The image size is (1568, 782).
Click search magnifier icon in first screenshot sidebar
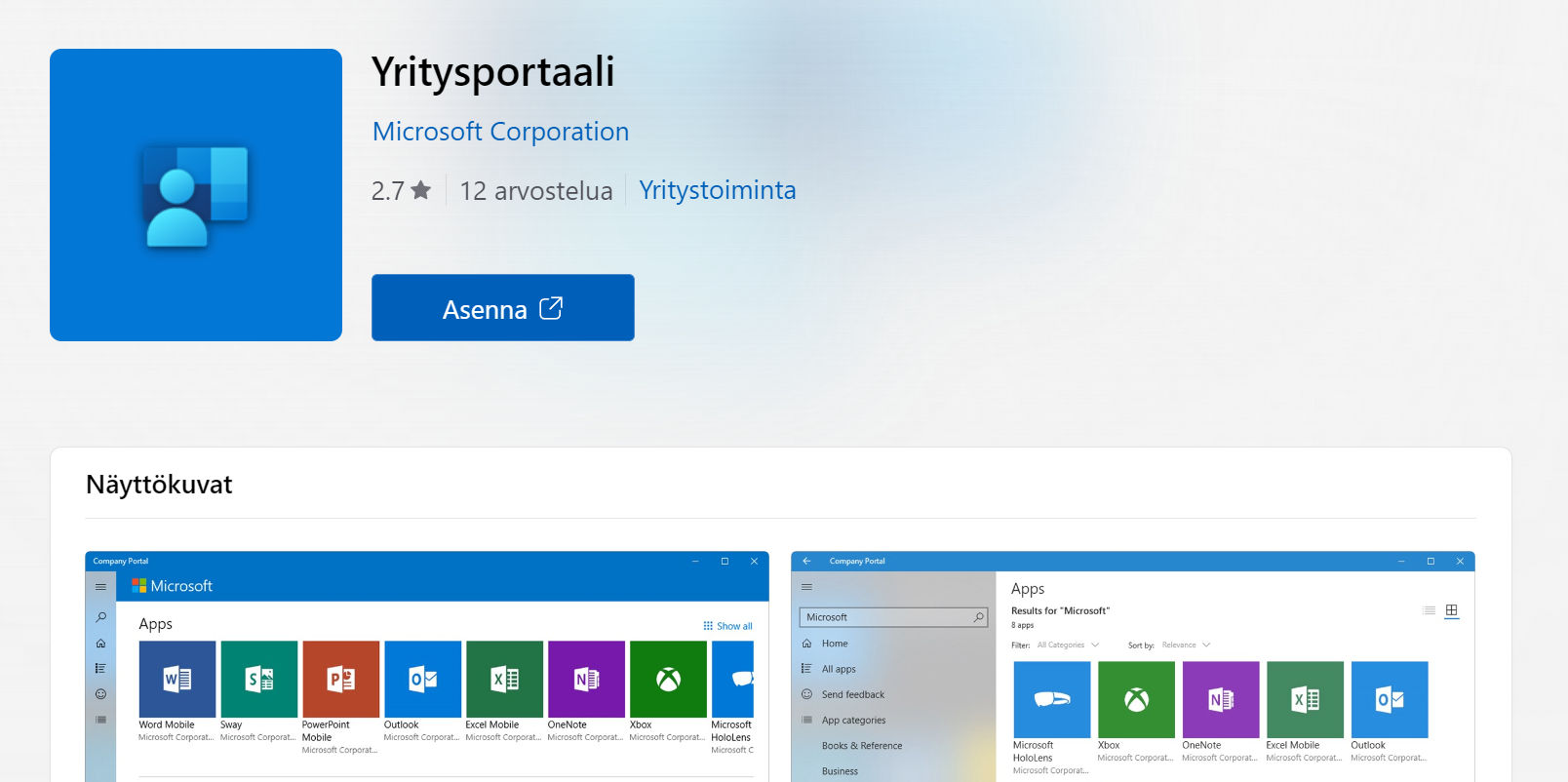[100, 617]
